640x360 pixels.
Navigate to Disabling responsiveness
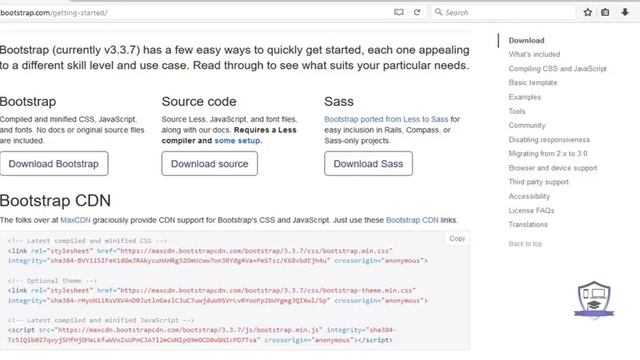pos(549,140)
